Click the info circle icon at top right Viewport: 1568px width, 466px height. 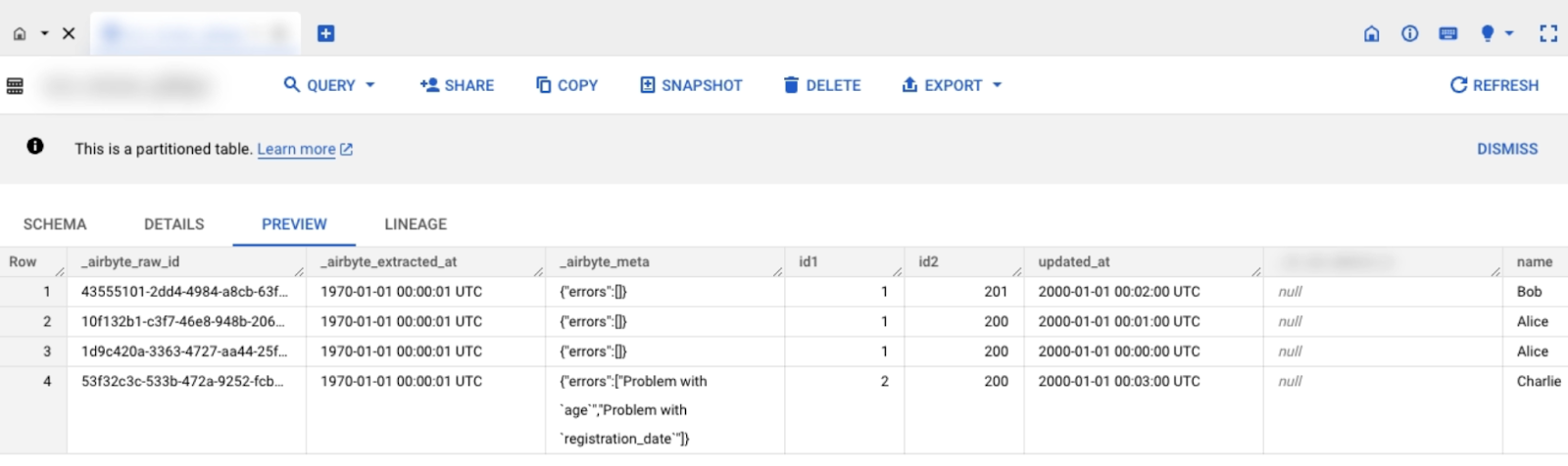click(x=1409, y=33)
